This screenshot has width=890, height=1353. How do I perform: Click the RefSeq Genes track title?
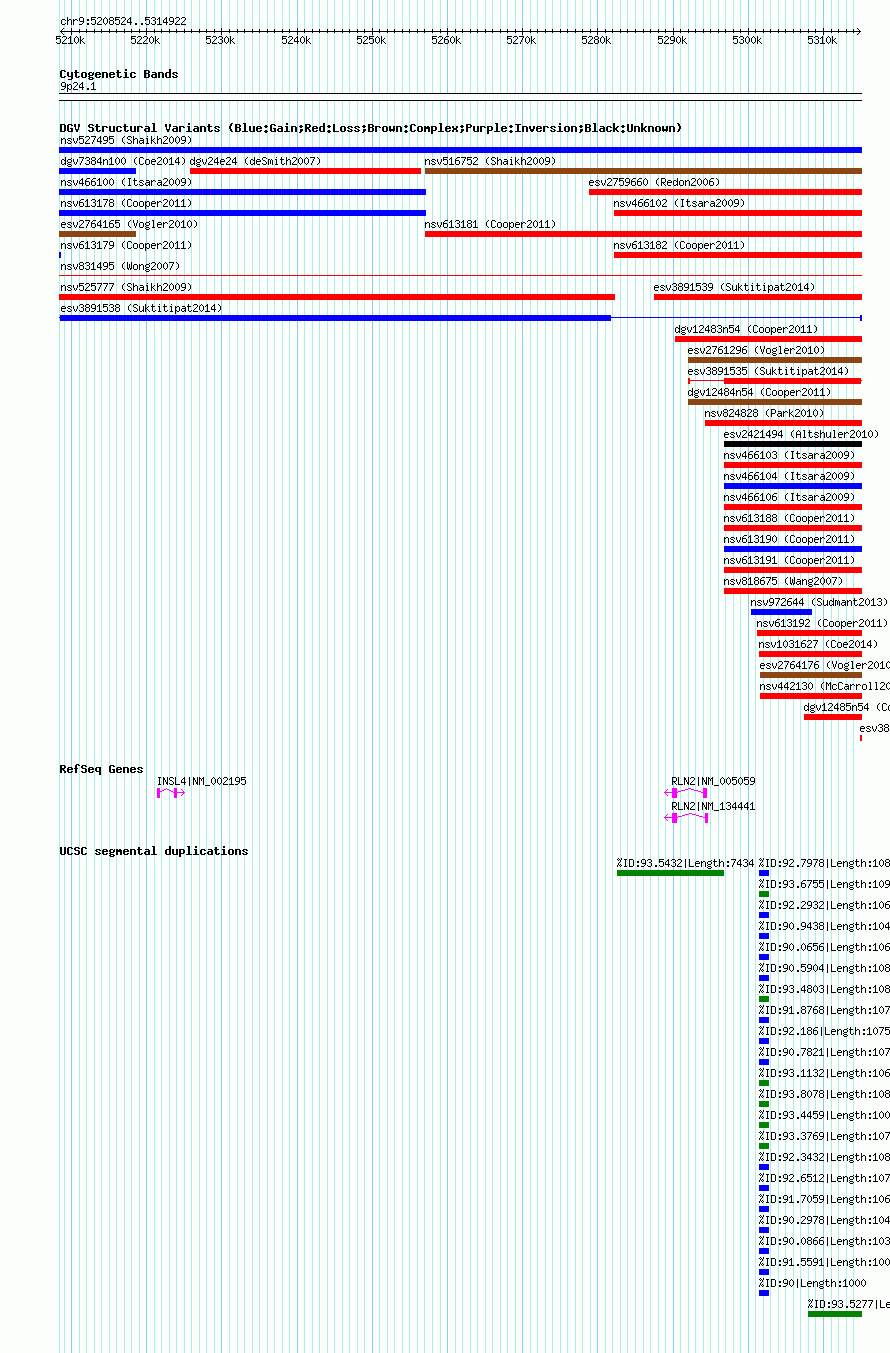tap(101, 769)
